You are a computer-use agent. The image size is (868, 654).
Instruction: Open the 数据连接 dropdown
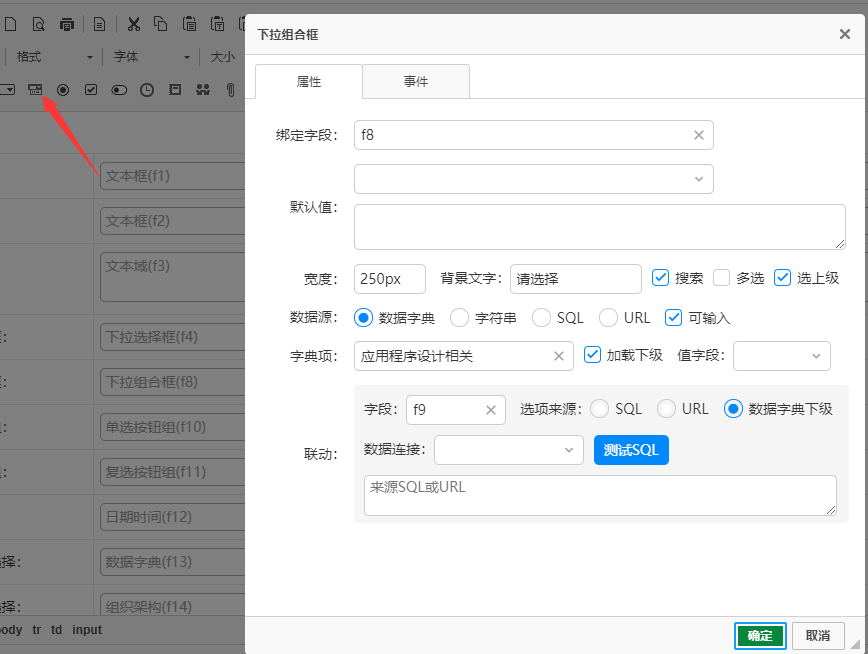coord(509,450)
